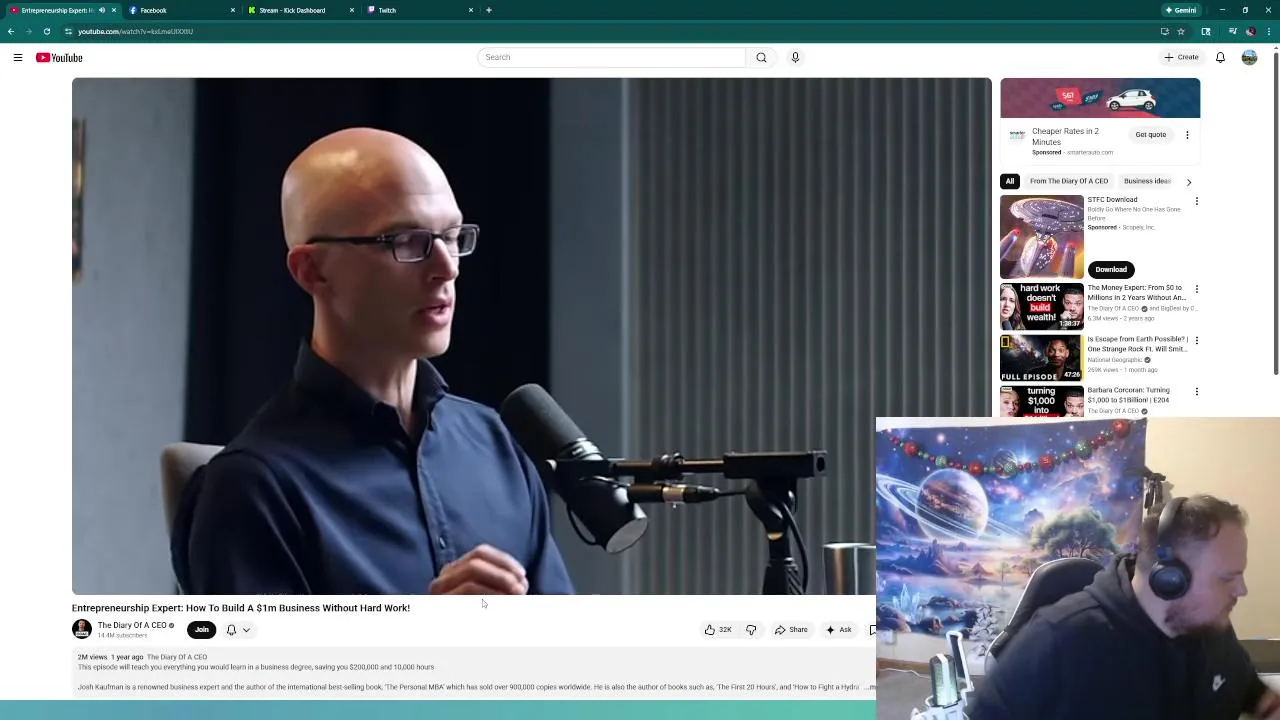Screen dimensions: 1280x720
Task: Reload the page
Action: (x=46, y=31)
